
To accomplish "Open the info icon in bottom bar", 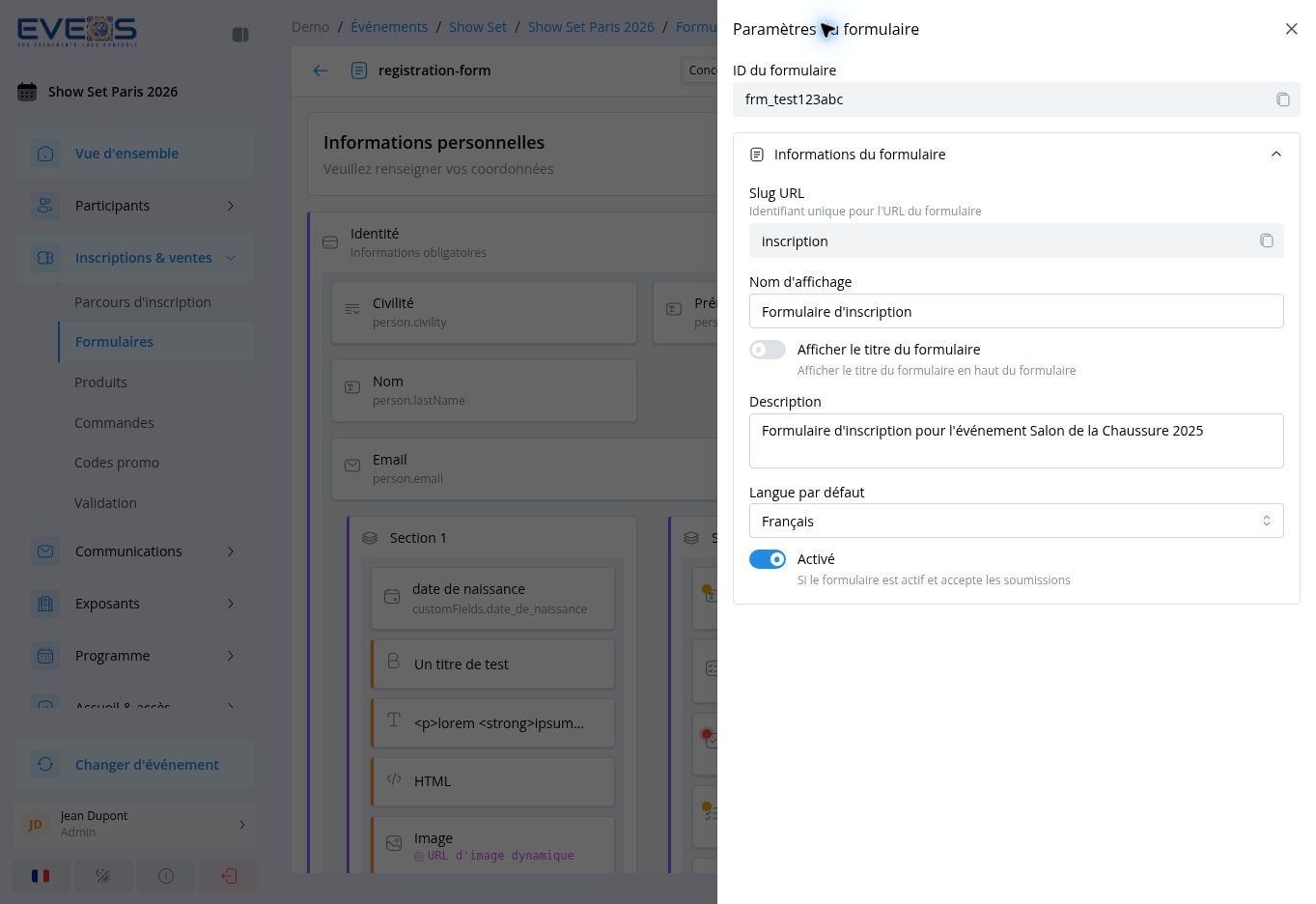I will 166,876.
